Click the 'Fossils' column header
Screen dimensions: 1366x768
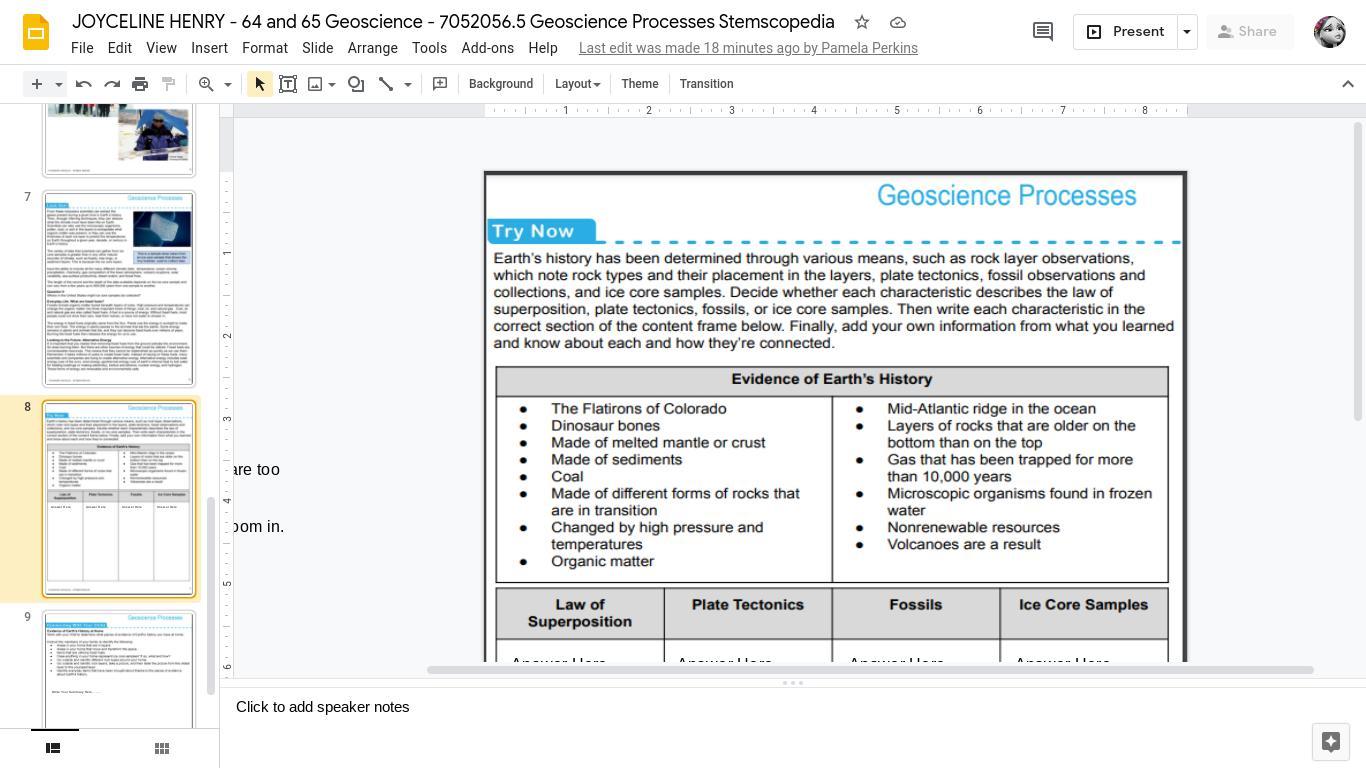pyautogui.click(x=916, y=605)
